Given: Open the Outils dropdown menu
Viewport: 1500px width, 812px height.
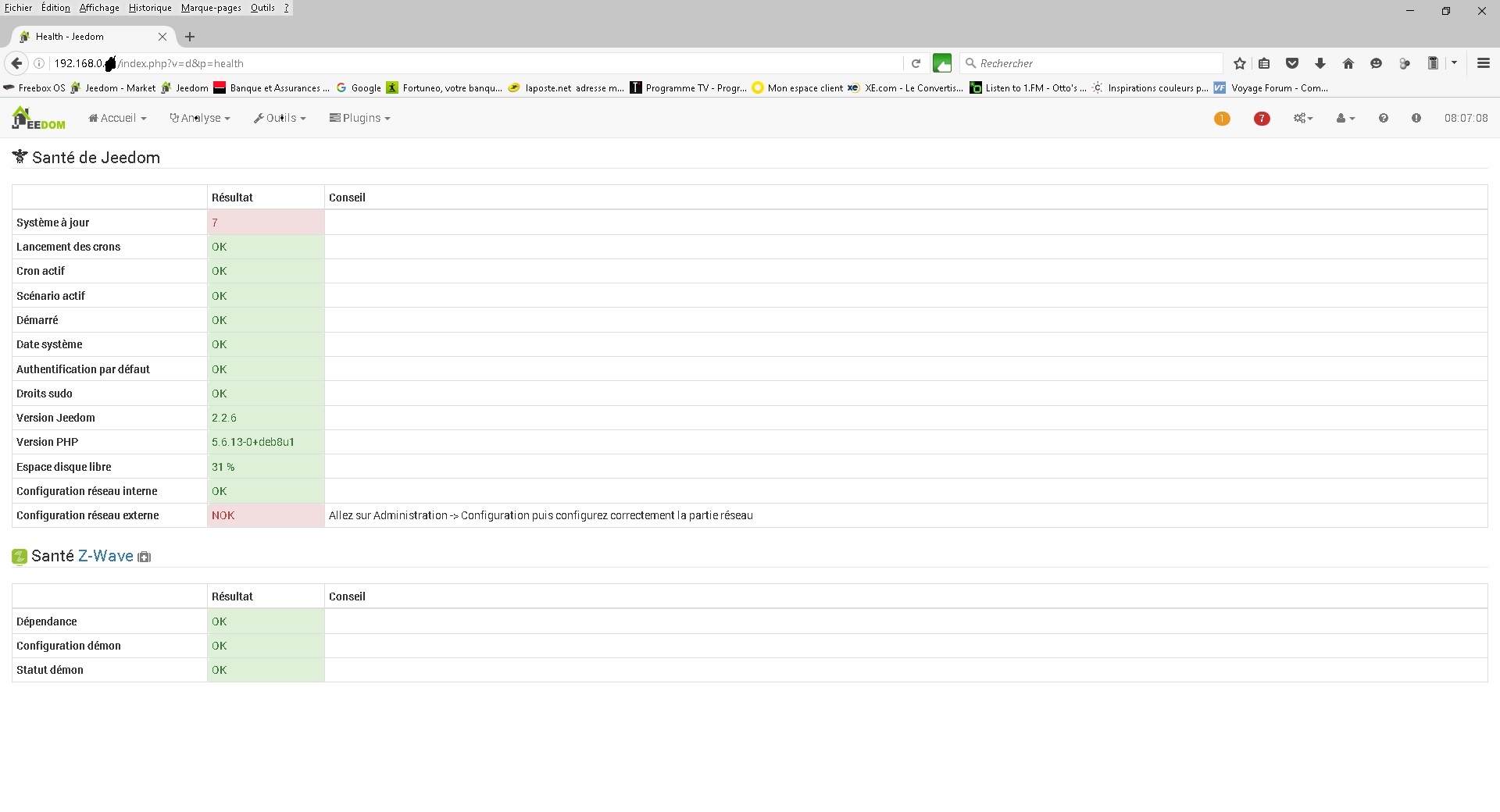Looking at the screenshot, I should (x=280, y=118).
